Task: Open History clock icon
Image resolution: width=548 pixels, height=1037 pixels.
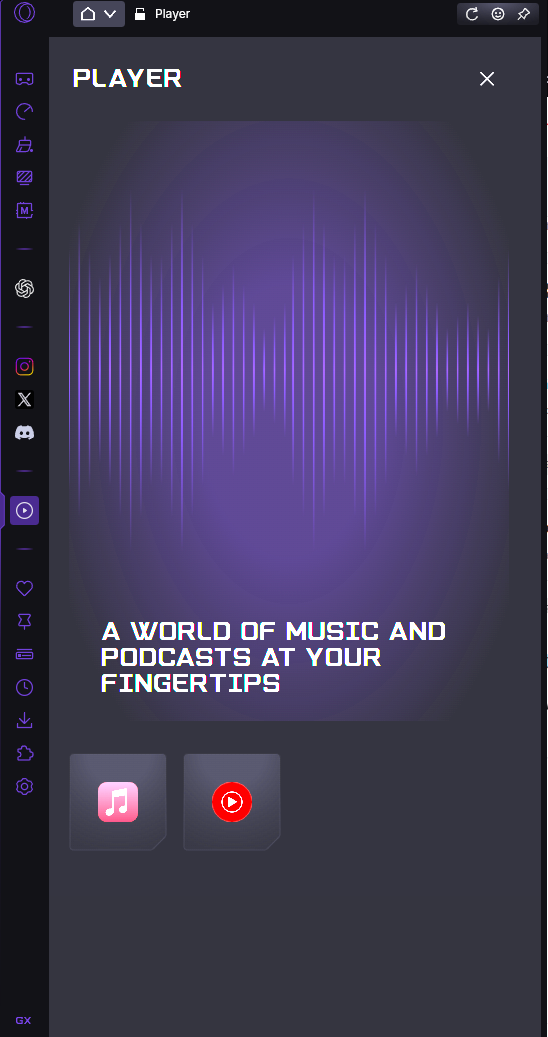Action: pyautogui.click(x=24, y=687)
